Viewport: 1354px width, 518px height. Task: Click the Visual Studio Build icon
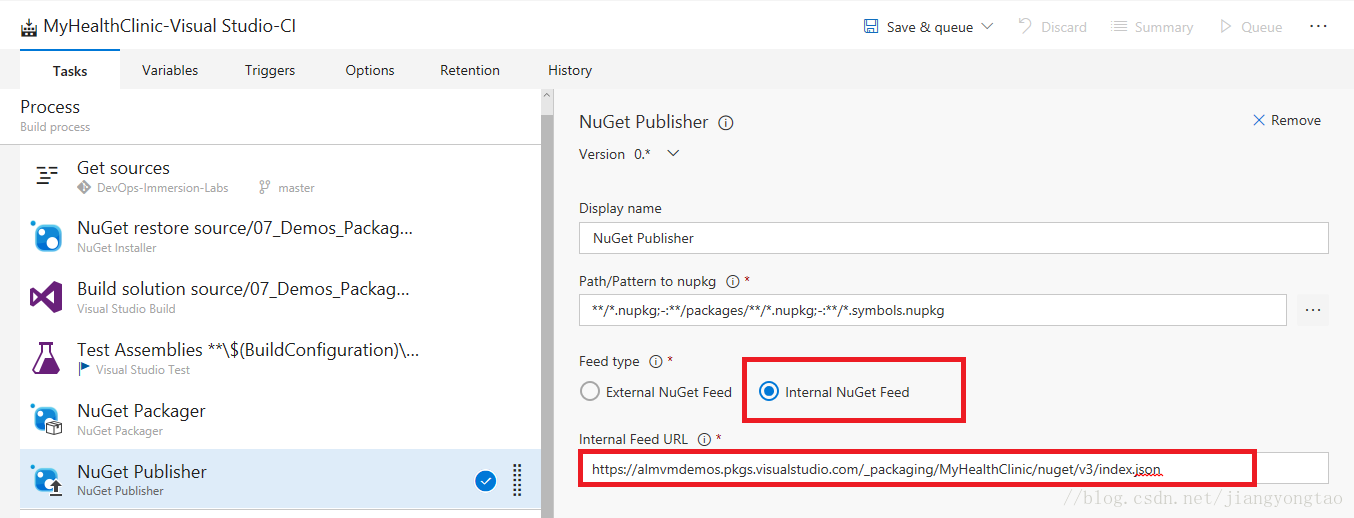pyautogui.click(x=46, y=297)
